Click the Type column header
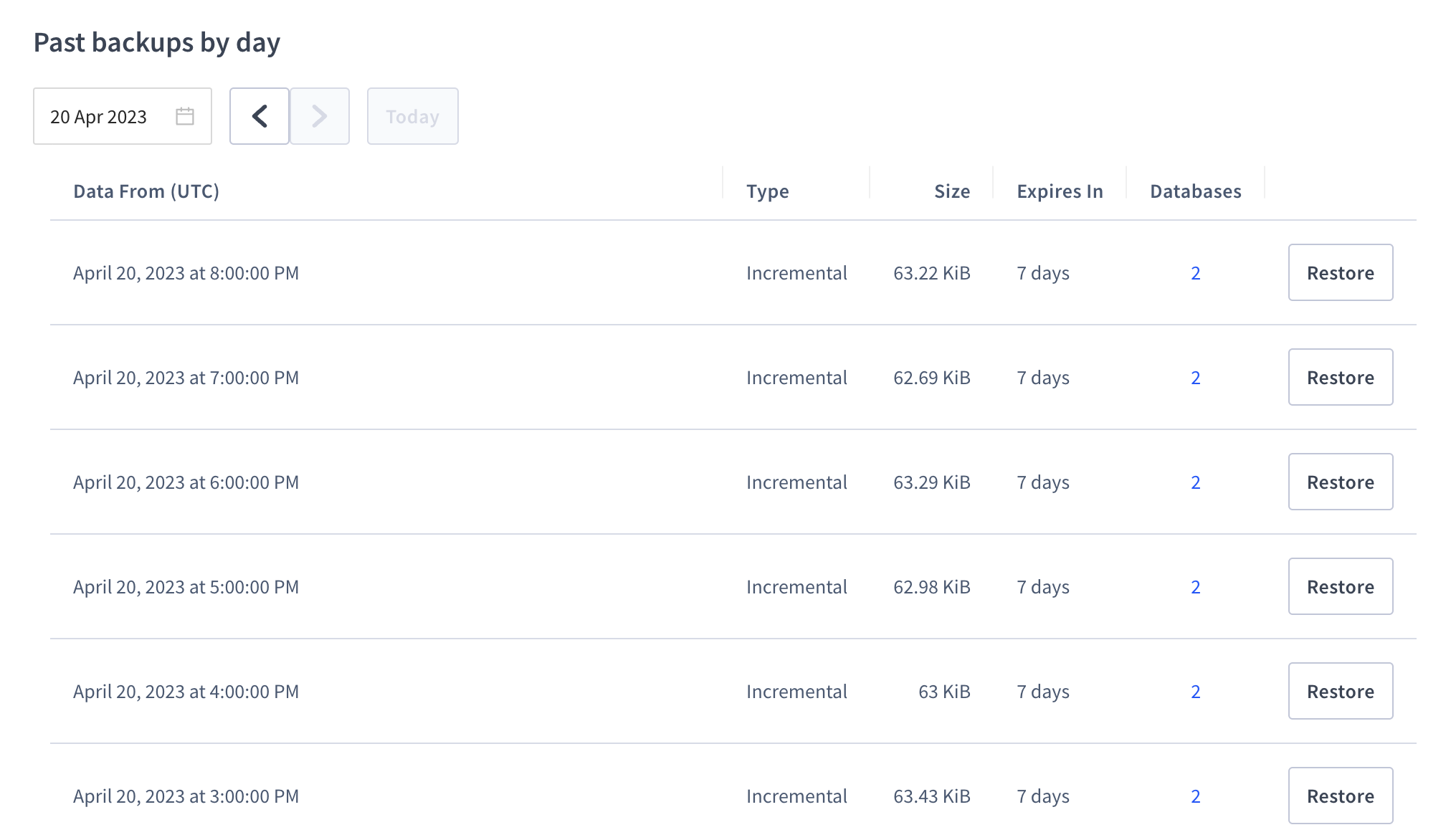 (x=768, y=191)
